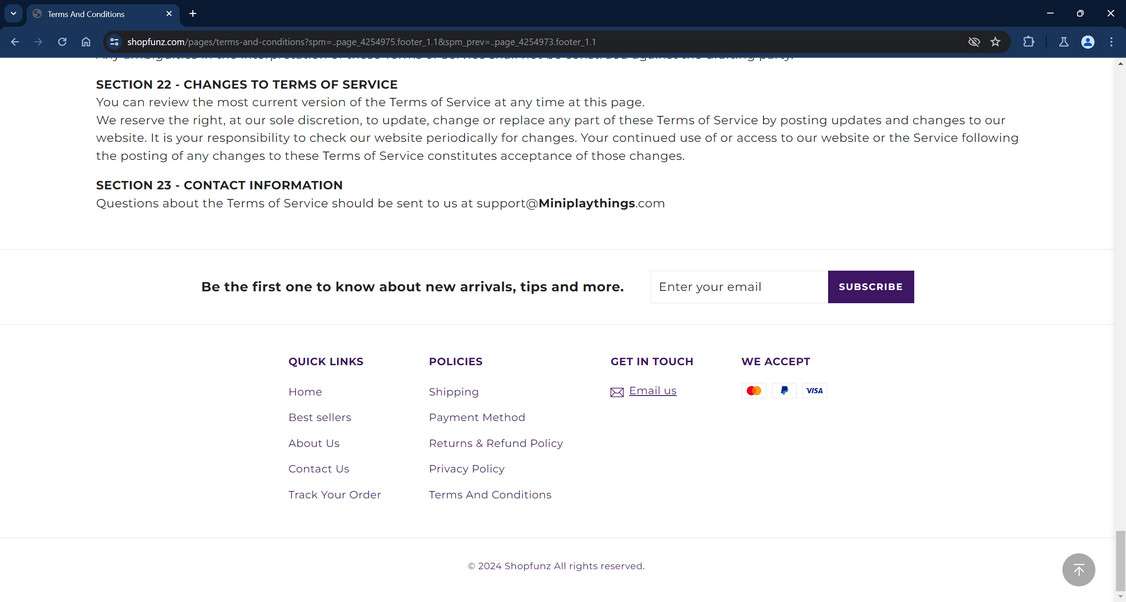Open the Best sellers link
This screenshot has width=1126, height=602.
(320, 417)
